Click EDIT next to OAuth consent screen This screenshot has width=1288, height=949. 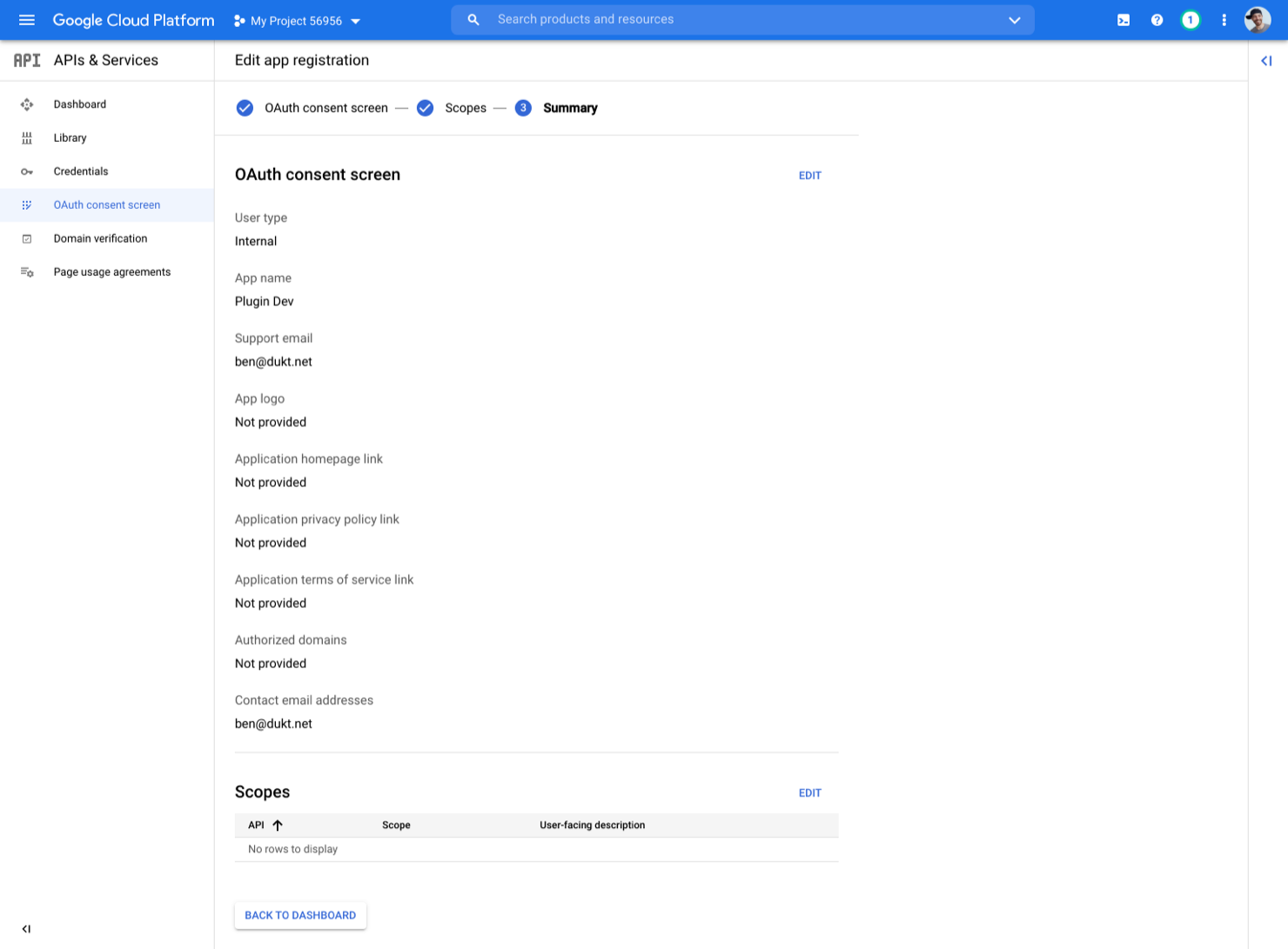click(809, 175)
